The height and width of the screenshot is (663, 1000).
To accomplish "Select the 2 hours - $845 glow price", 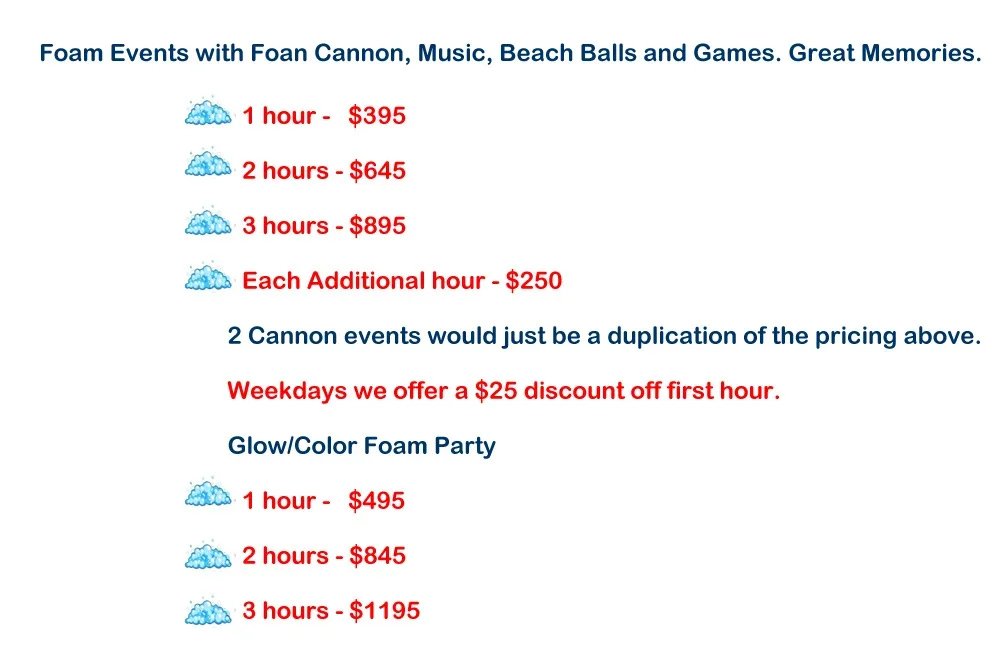I will pos(324,556).
